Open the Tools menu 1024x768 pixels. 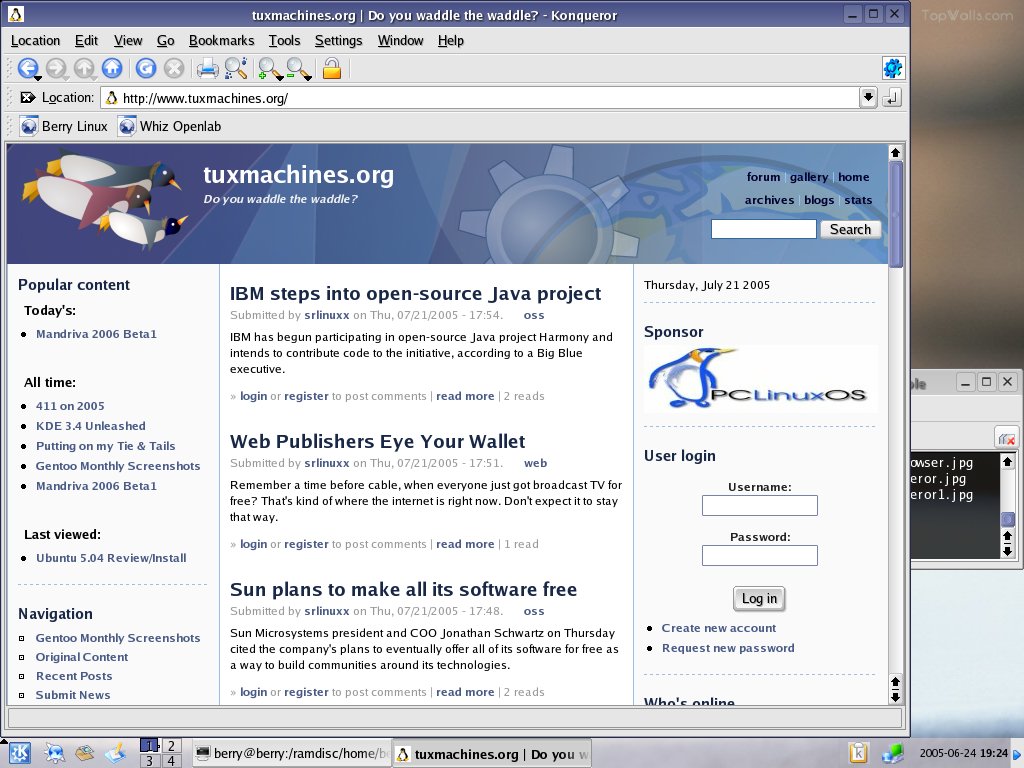(284, 40)
